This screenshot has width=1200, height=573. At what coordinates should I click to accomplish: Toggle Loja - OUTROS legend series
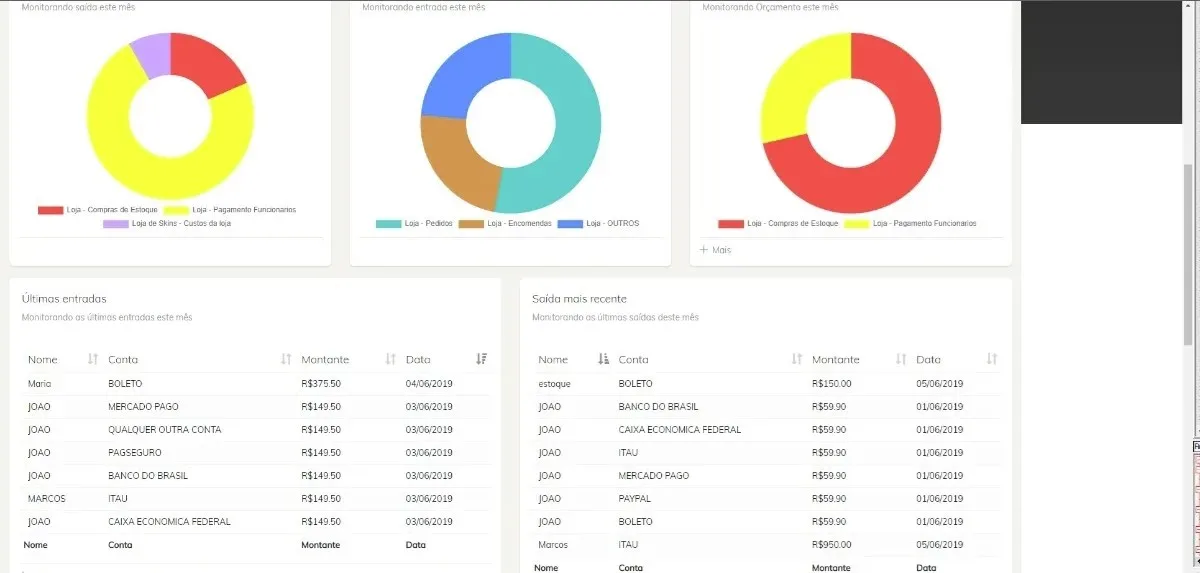pos(598,223)
